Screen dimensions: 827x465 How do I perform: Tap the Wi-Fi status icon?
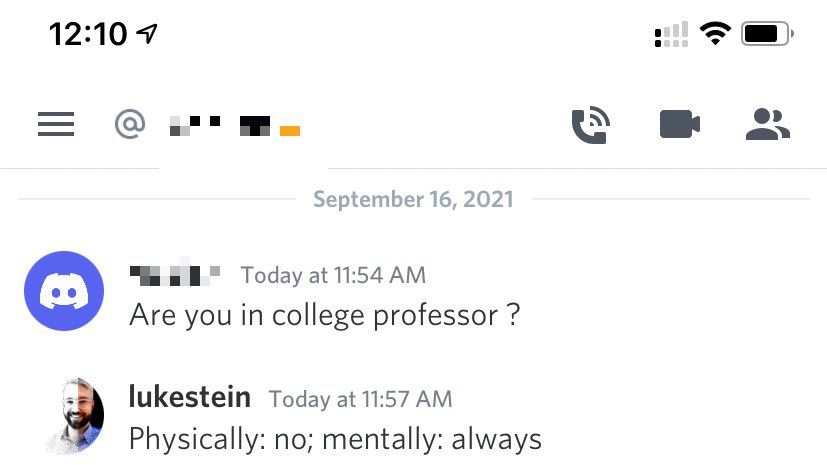point(715,34)
